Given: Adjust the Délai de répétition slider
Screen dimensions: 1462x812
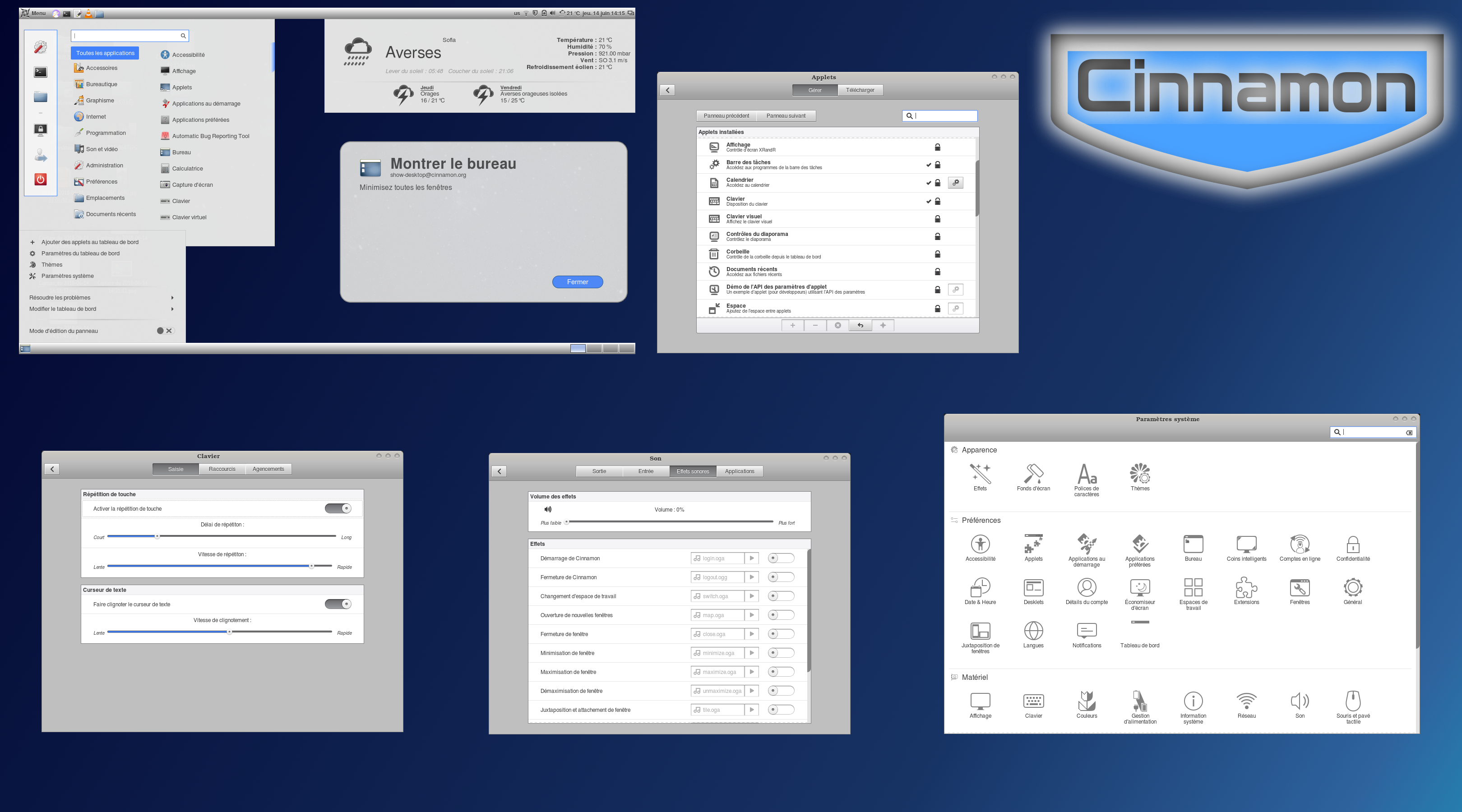Looking at the screenshot, I should (x=222, y=536).
